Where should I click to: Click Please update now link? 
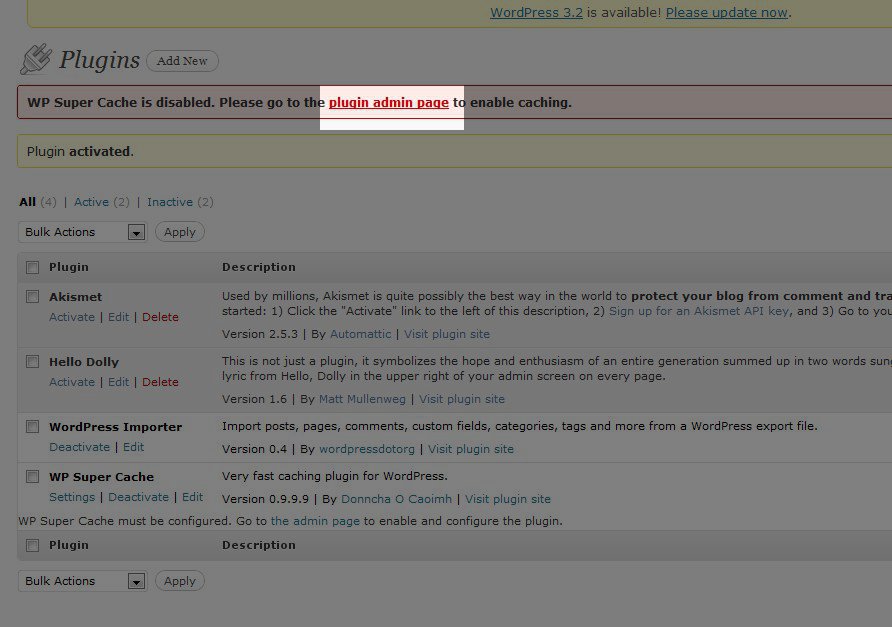point(727,13)
